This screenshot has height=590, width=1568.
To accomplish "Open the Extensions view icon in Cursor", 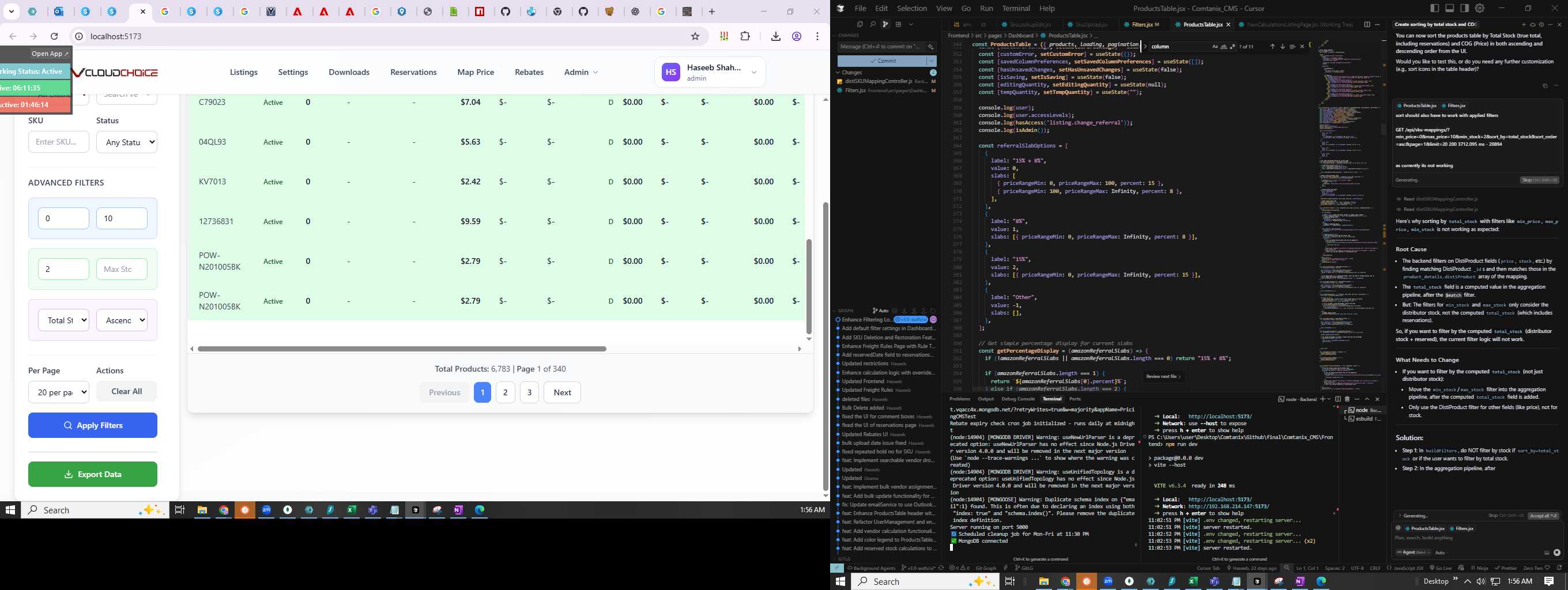I will pyautogui.click(x=898, y=24).
